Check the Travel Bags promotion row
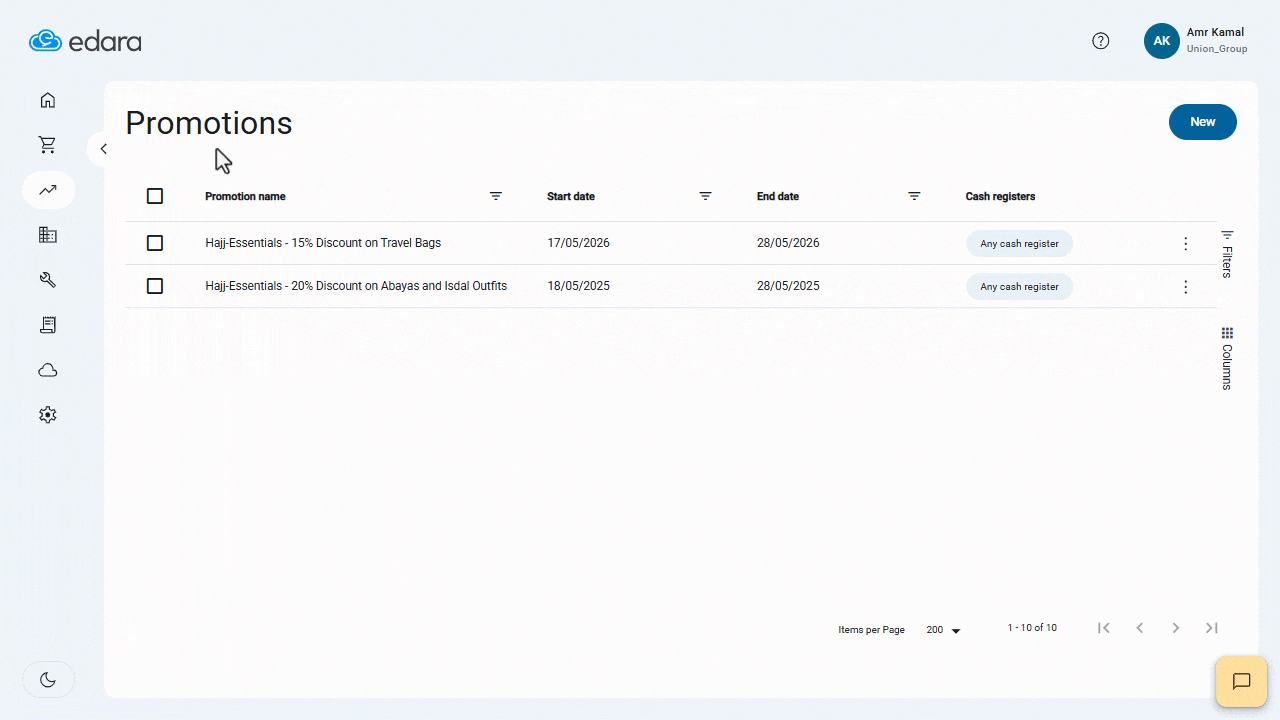1280x720 pixels. 155,242
